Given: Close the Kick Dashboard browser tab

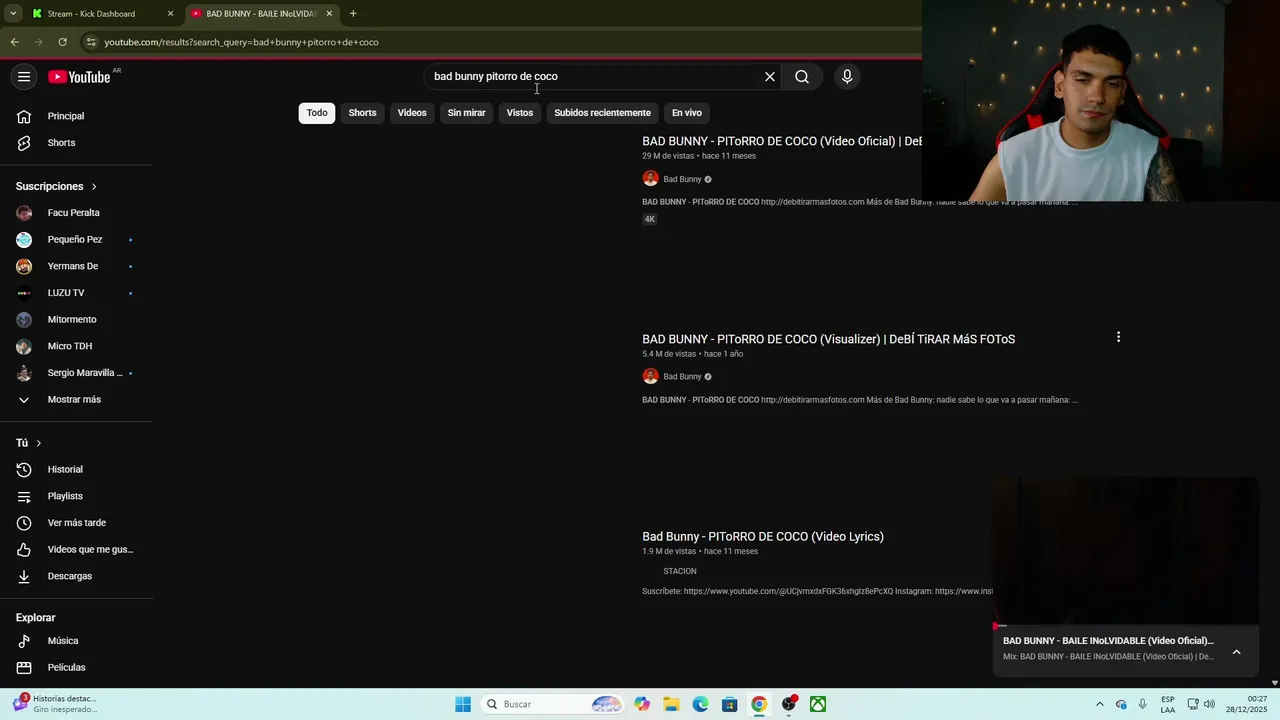Looking at the screenshot, I should (x=170, y=14).
